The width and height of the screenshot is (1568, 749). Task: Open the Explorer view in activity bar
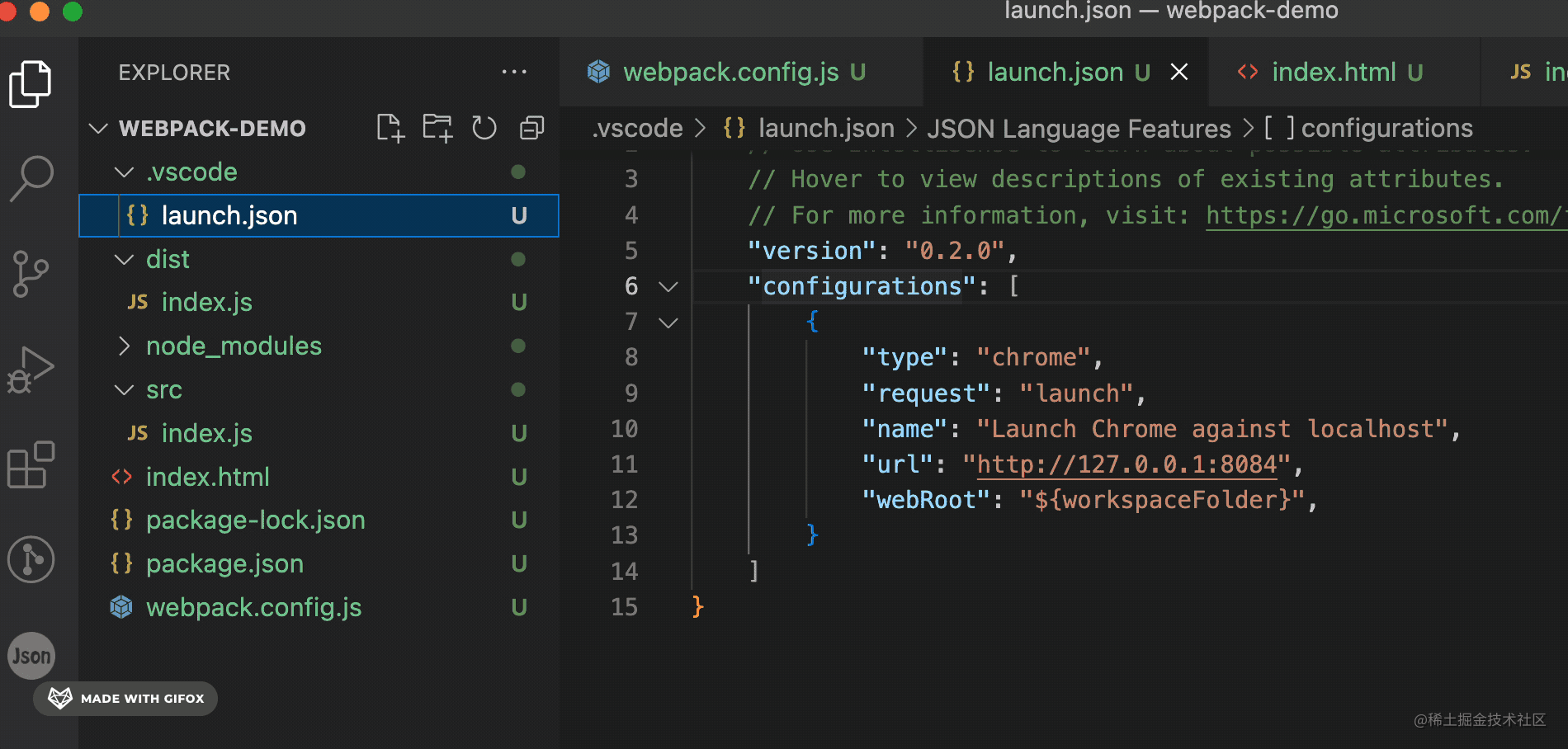[31, 84]
